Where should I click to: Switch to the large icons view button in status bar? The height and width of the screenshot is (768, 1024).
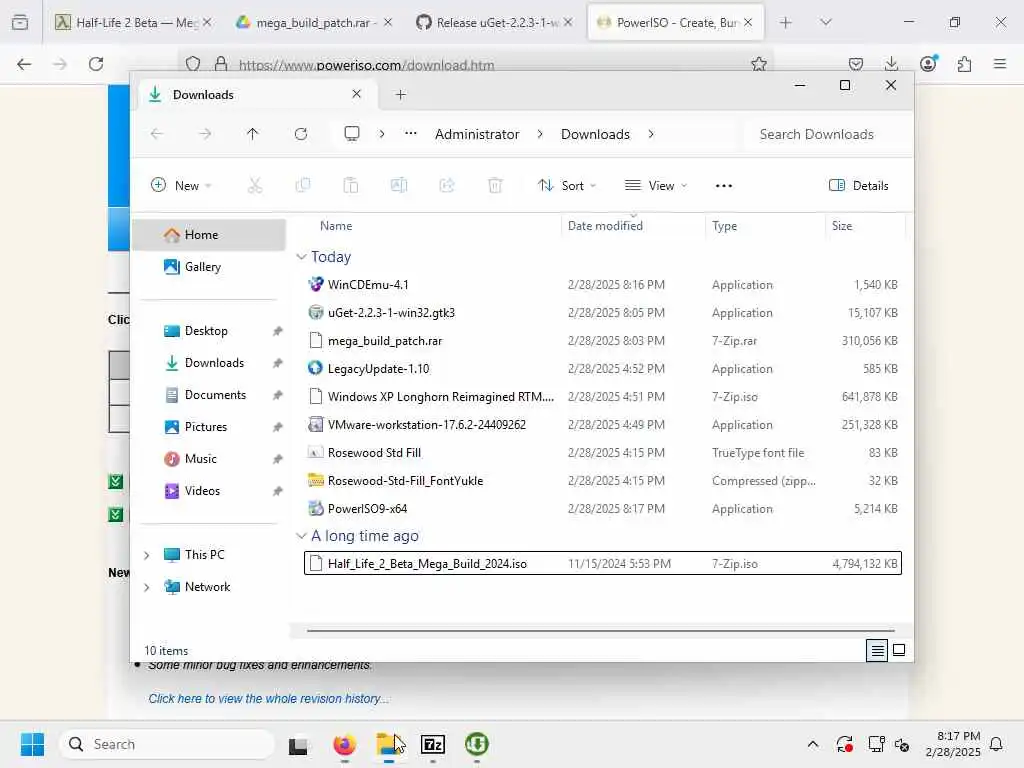click(899, 650)
